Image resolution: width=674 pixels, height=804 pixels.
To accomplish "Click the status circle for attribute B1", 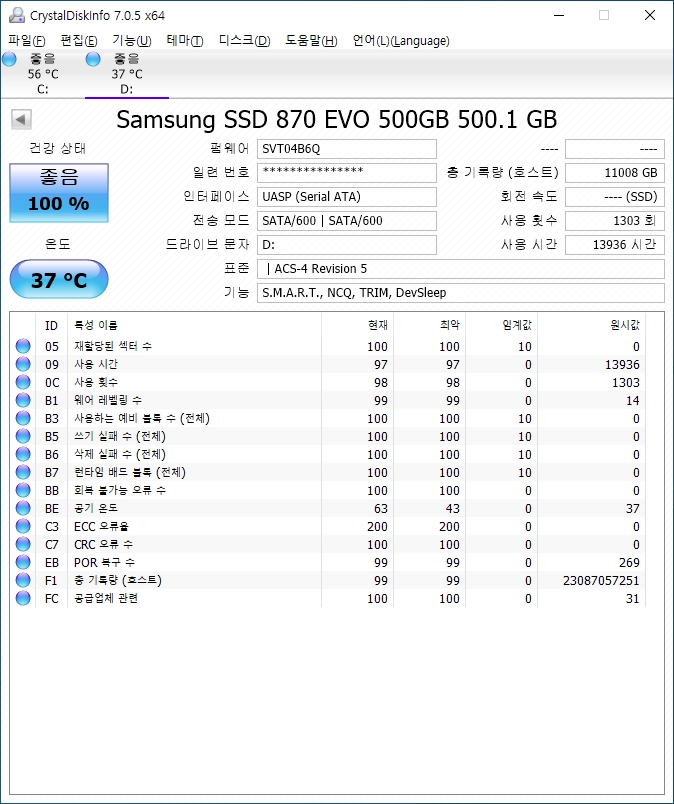I will [23, 400].
